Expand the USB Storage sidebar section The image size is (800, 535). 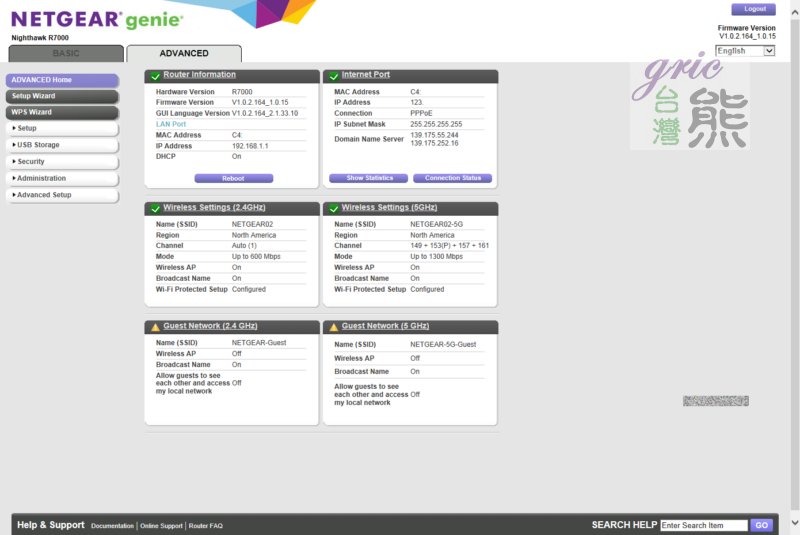pos(62,145)
